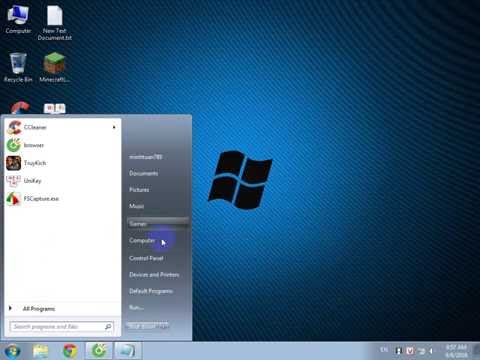Open the taskbar clock and date
The width and height of the screenshot is (480, 360).
pos(456,351)
